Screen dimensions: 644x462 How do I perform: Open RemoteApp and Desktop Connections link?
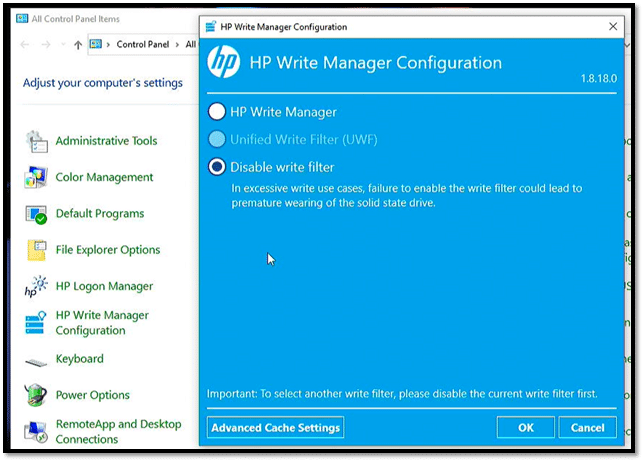click(x=118, y=432)
